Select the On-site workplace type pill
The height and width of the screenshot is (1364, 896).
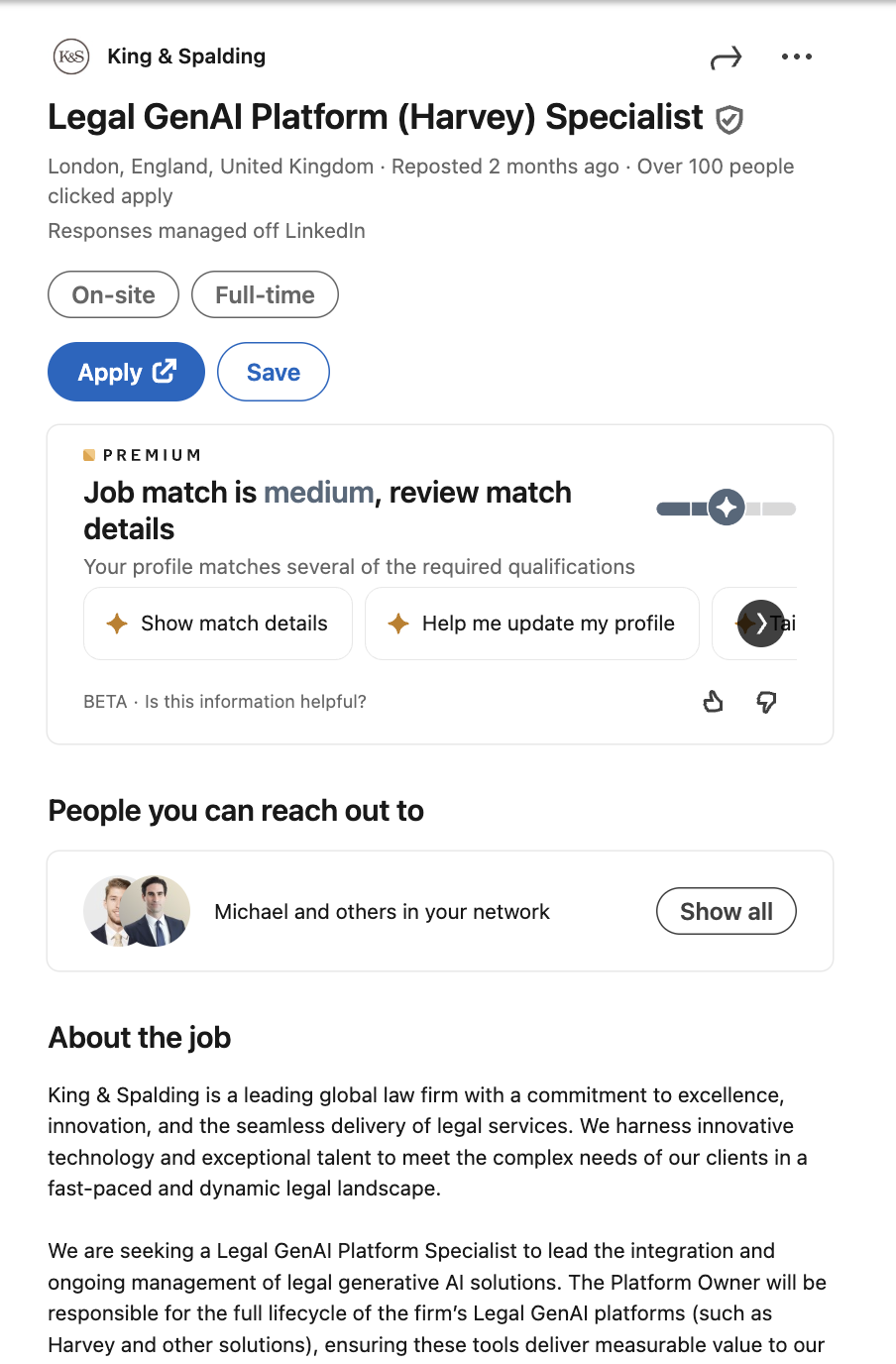tap(113, 294)
